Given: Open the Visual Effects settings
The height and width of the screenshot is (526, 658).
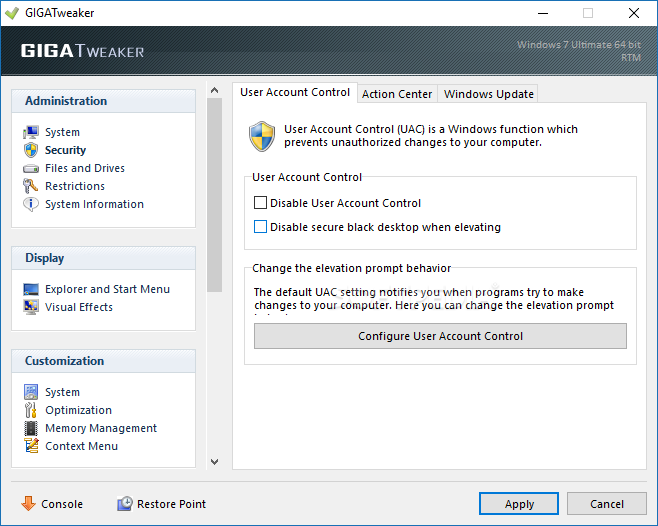Looking at the screenshot, I should click(79, 307).
